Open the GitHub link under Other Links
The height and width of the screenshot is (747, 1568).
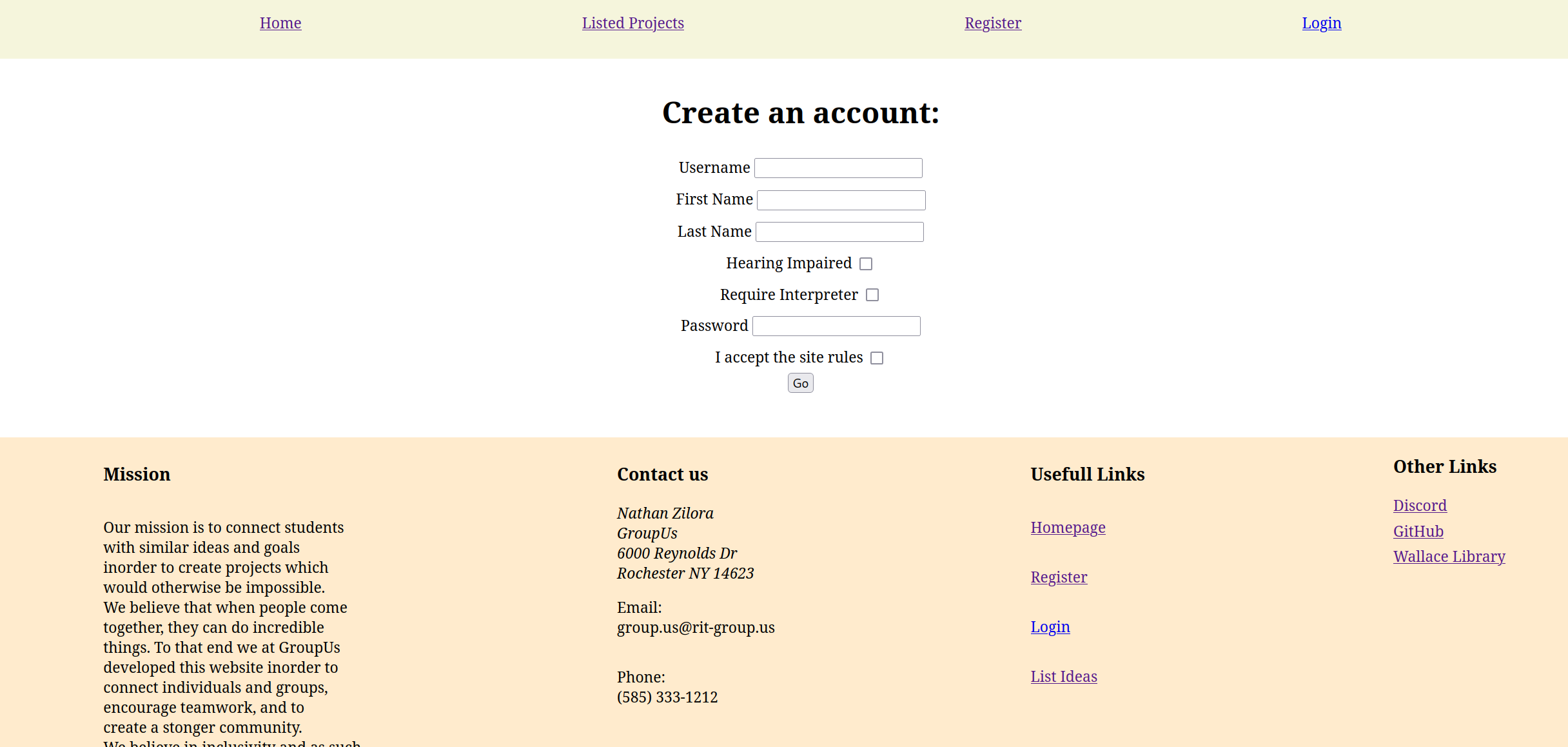[1418, 532]
